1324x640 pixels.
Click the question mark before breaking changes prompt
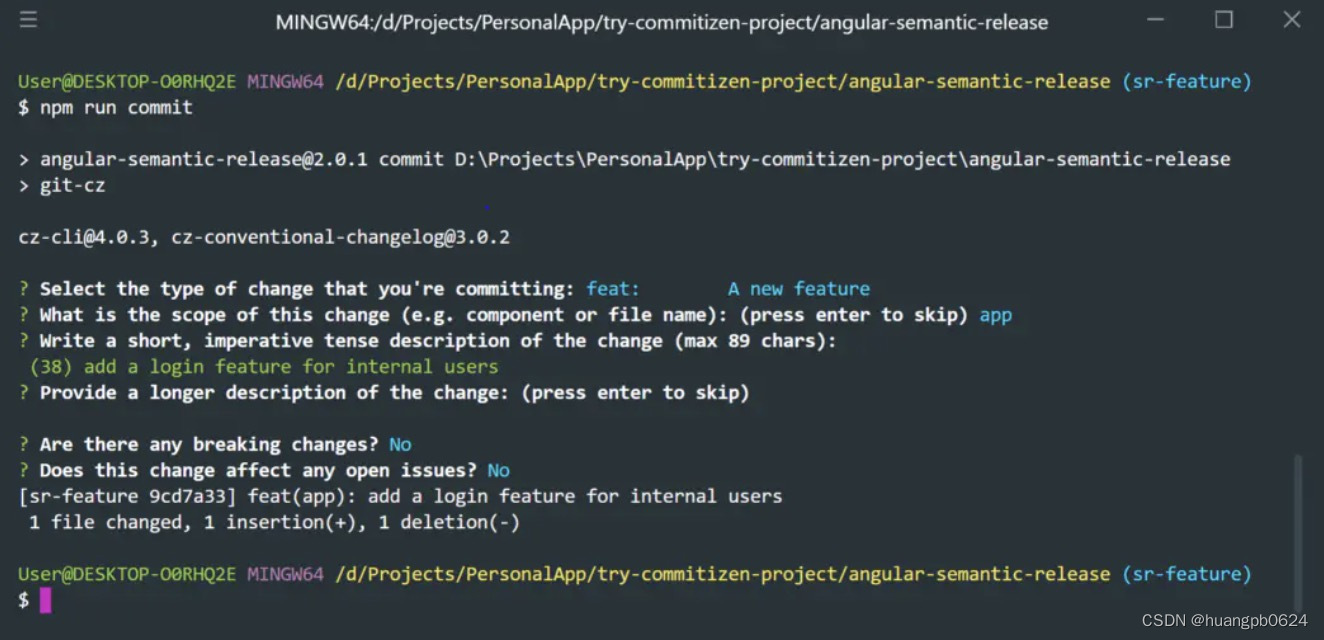(x=22, y=444)
